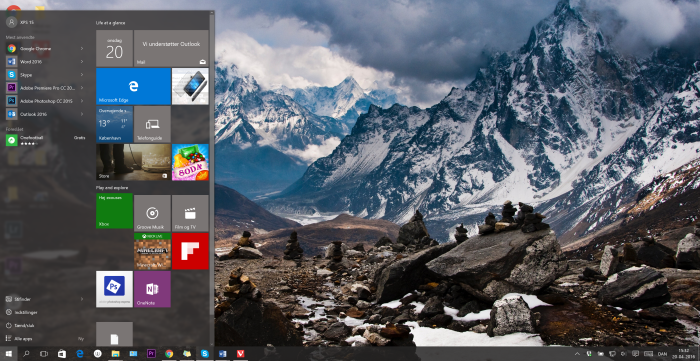Open the Photos app on the taskbar
Image resolution: width=700 pixels, height=361 pixels.
(x=133, y=354)
